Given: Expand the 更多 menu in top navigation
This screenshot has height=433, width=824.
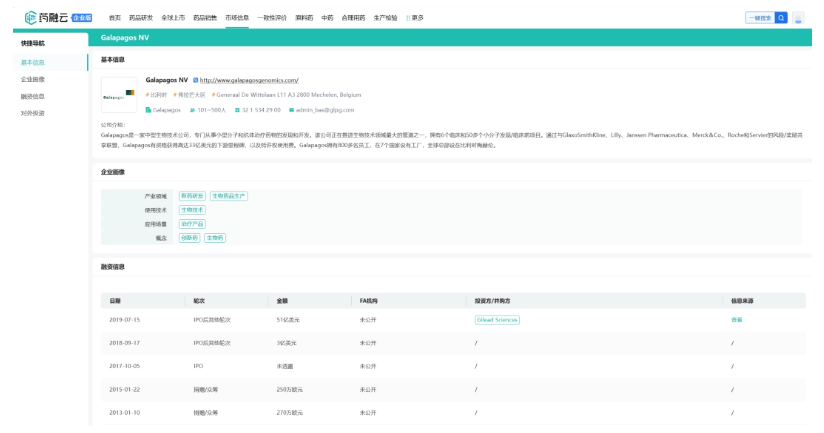Looking at the screenshot, I should (x=414, y=18).
